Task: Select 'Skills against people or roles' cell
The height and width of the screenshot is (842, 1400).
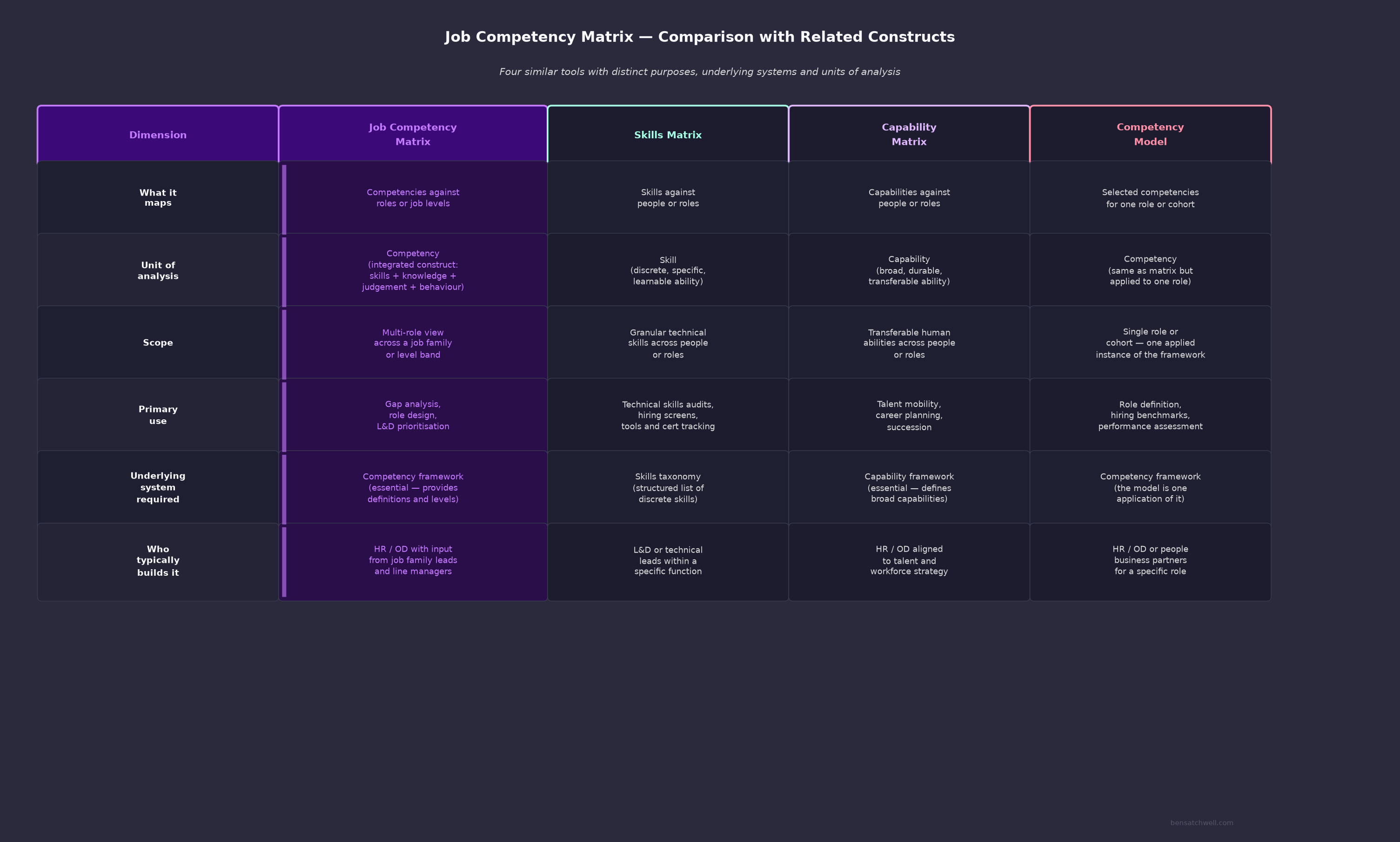Action: coord(668,198)
